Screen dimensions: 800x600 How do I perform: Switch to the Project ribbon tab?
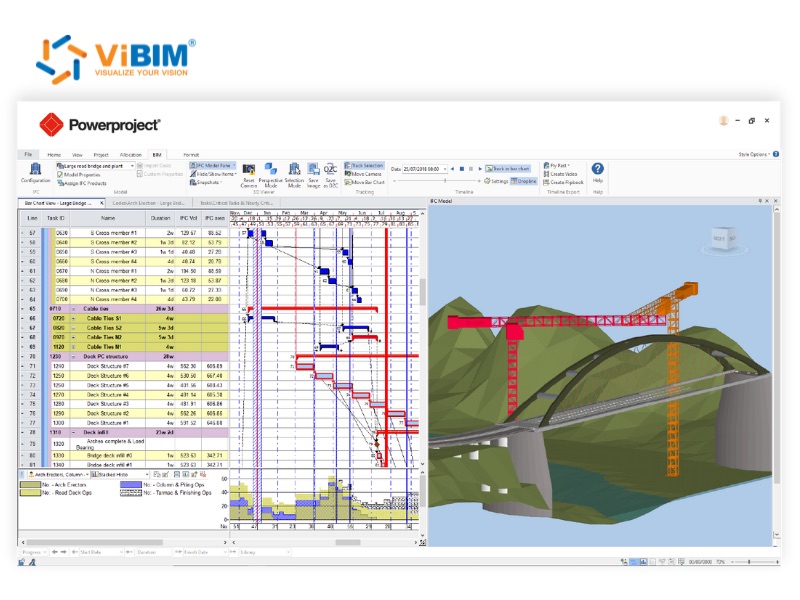point(101,155)
